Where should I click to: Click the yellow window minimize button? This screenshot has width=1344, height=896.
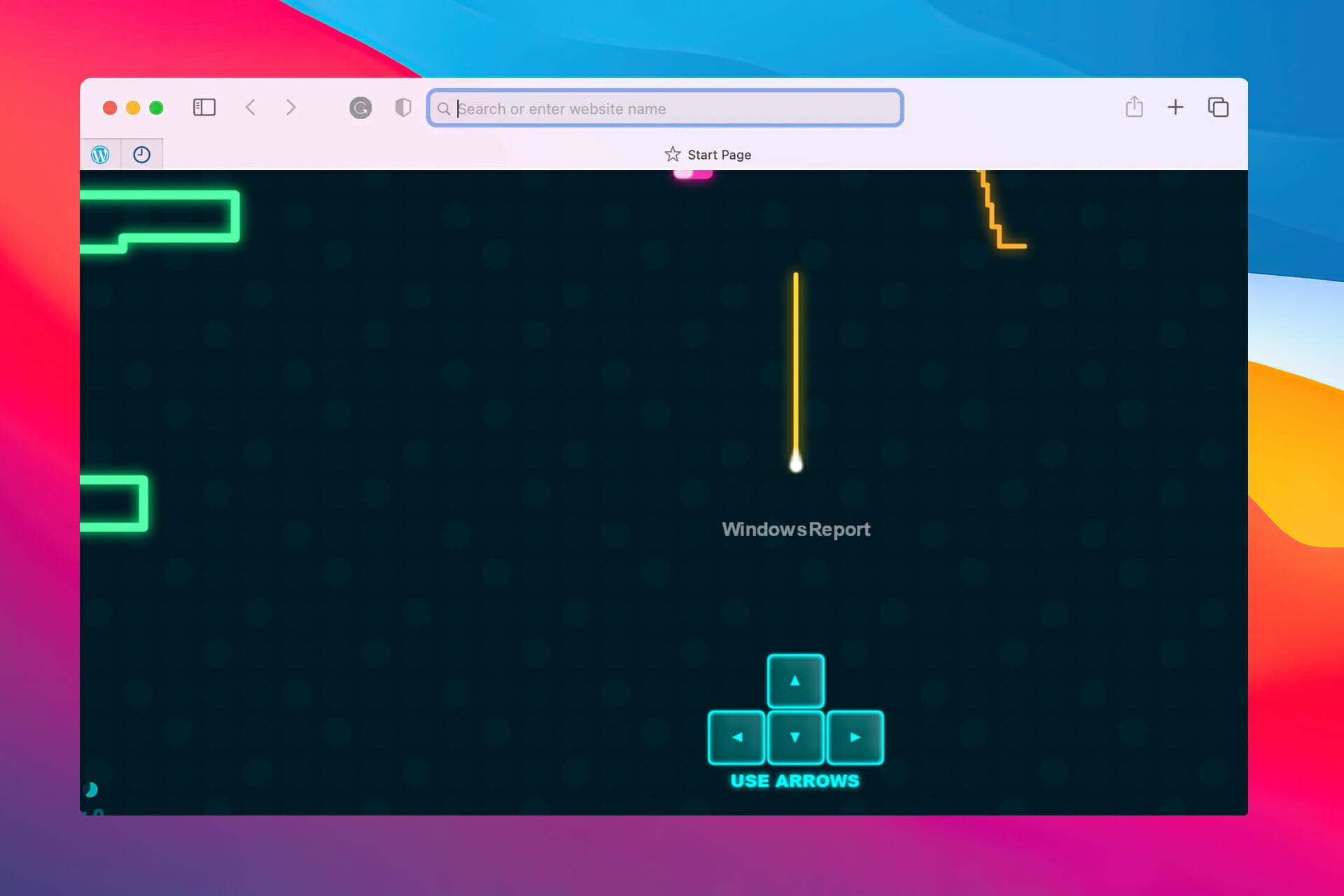(133, 108)
